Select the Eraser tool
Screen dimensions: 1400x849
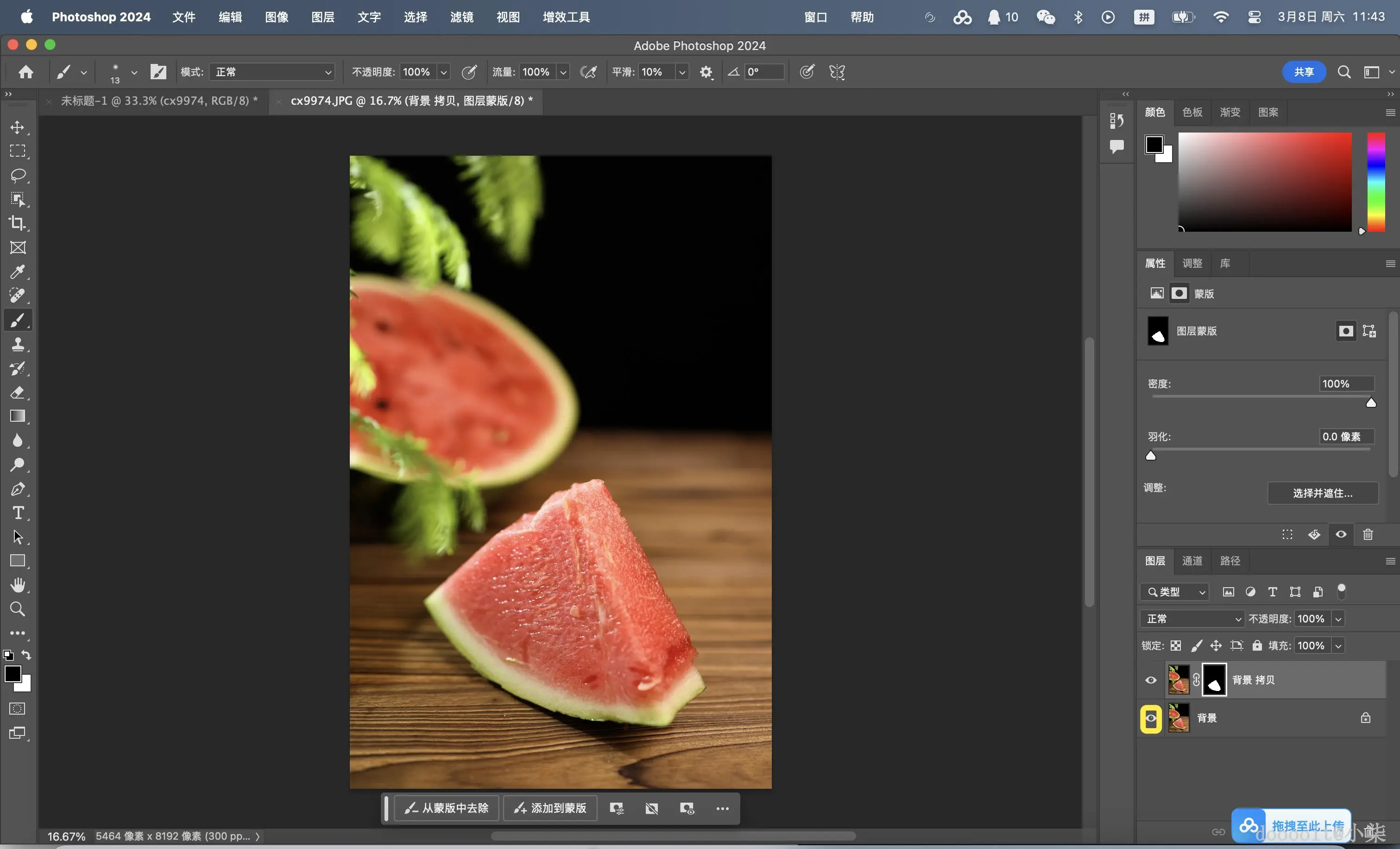click(x=18, y=392)
